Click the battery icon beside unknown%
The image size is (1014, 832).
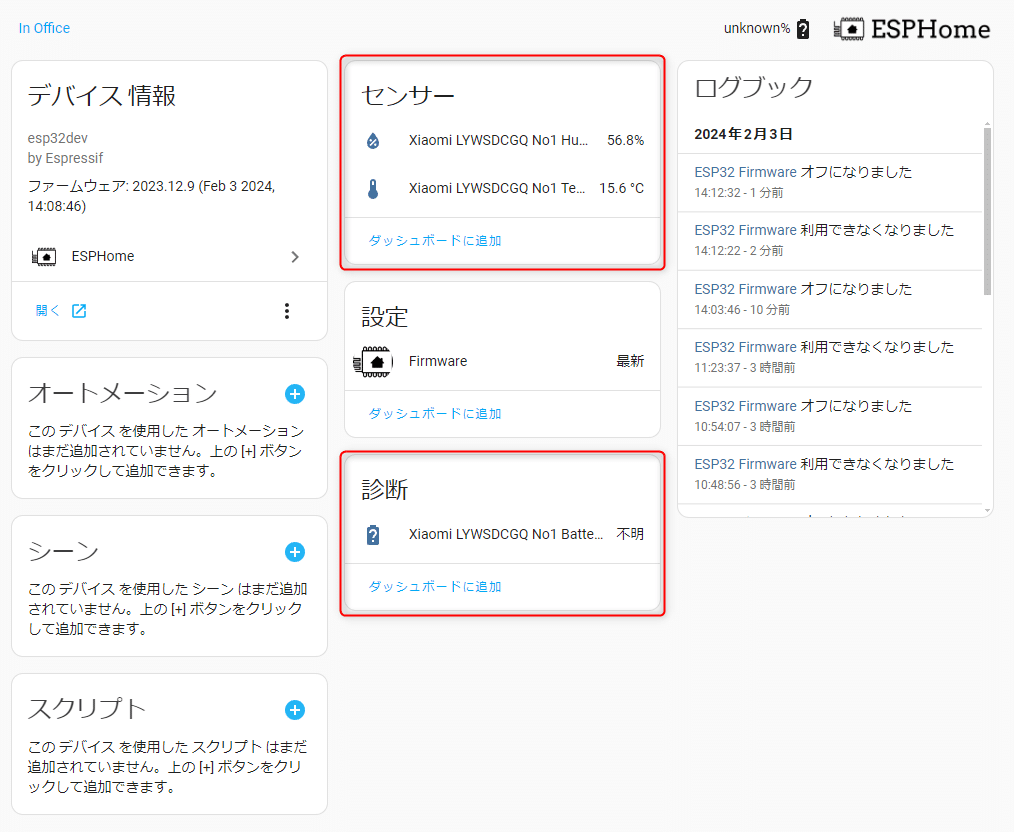(x=803, y=29)
